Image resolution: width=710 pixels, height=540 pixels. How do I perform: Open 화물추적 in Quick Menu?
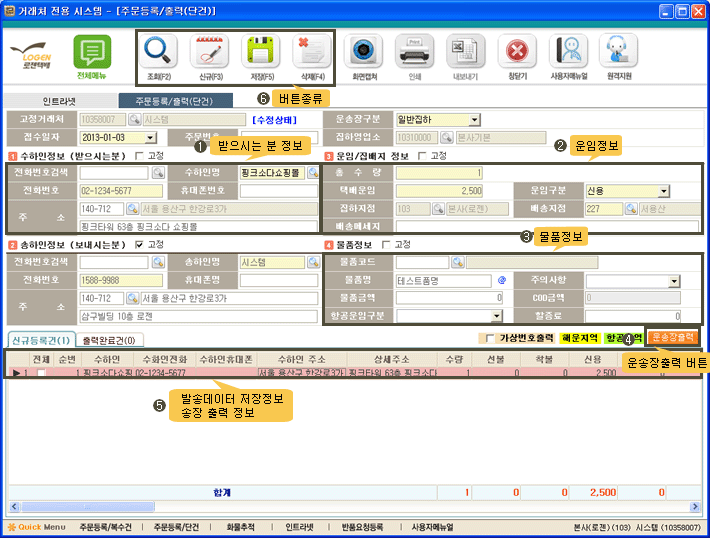click(240, 527)
